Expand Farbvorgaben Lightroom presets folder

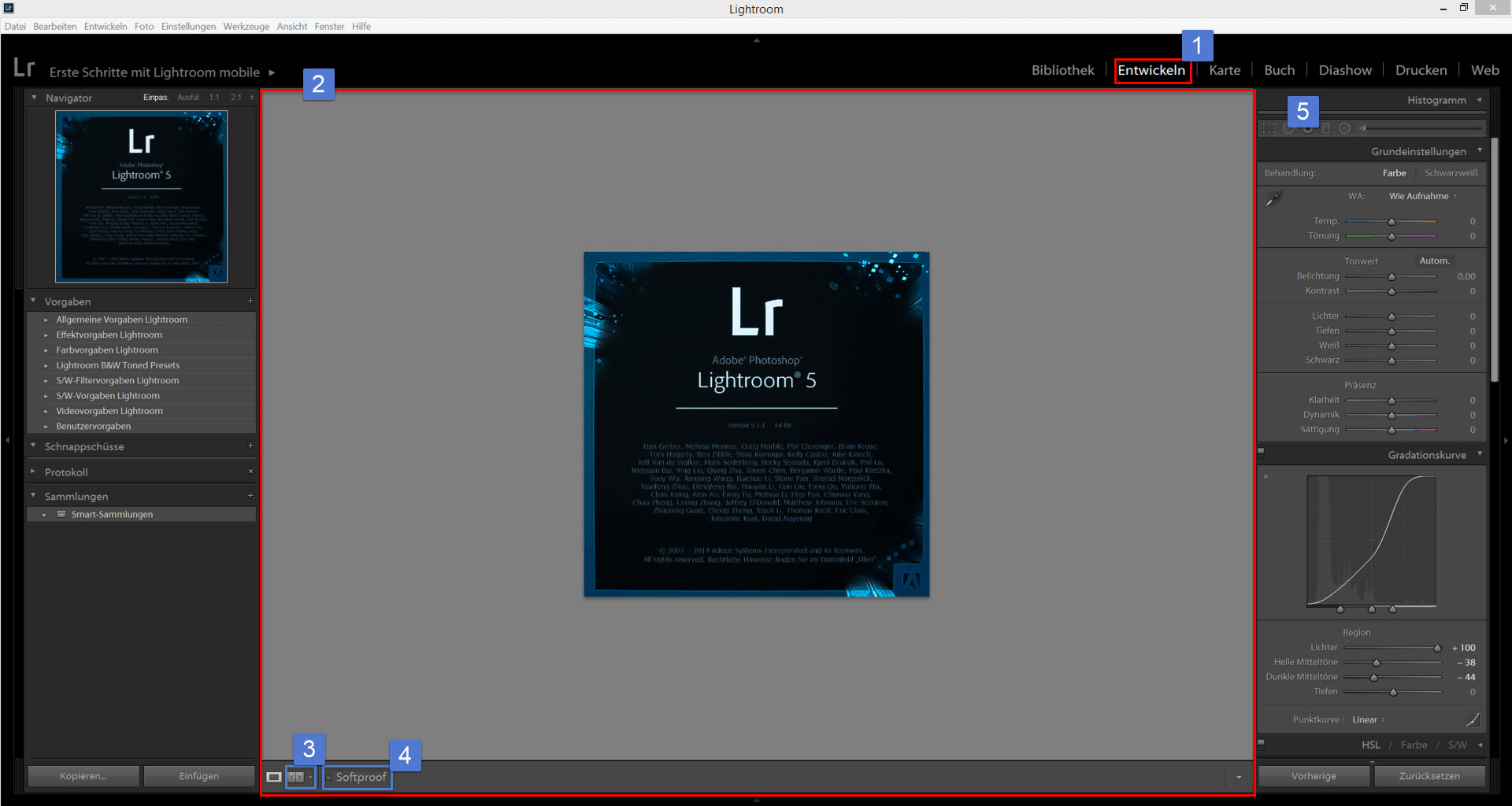tap(46, 350)
